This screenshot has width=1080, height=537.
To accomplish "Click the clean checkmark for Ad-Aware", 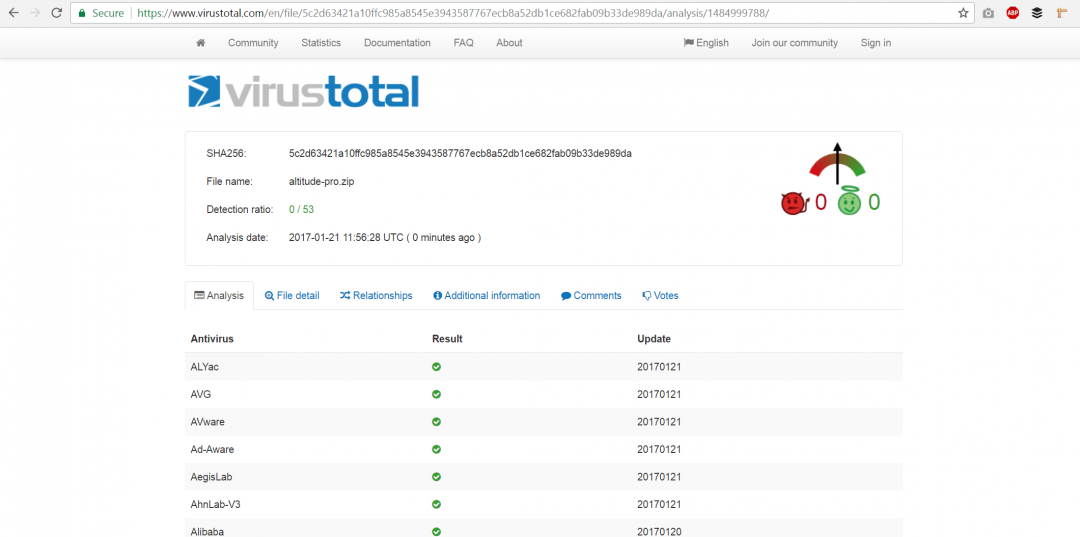I will [436, 450].
